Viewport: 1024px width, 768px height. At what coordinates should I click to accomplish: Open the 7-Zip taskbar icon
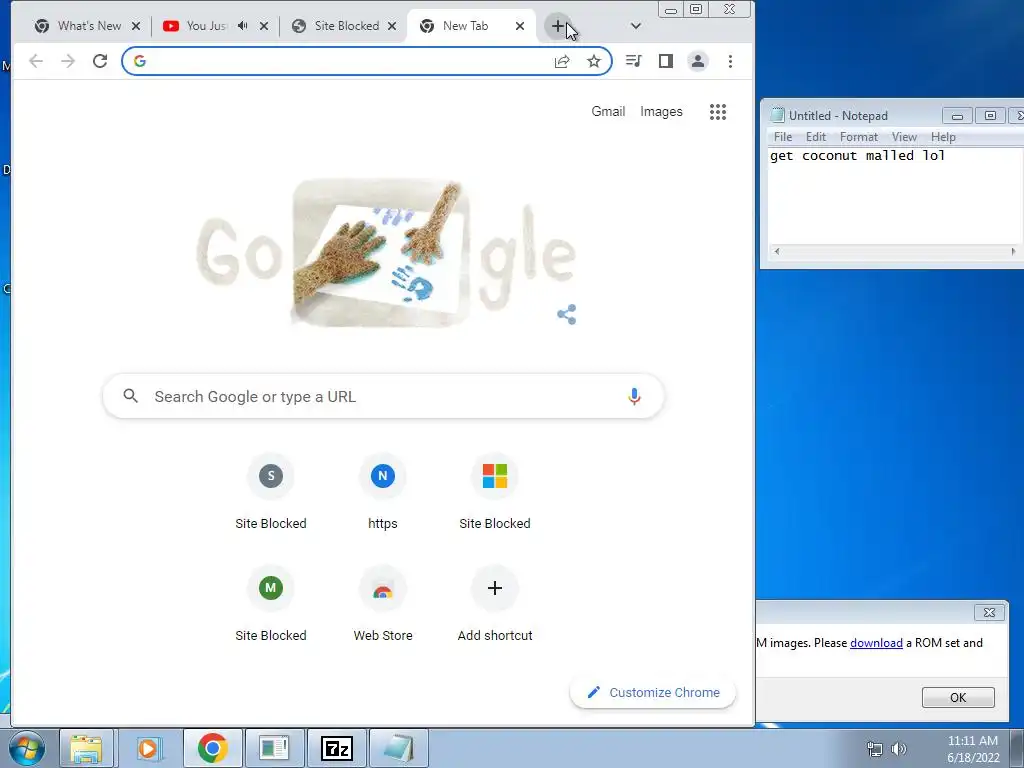337,748
